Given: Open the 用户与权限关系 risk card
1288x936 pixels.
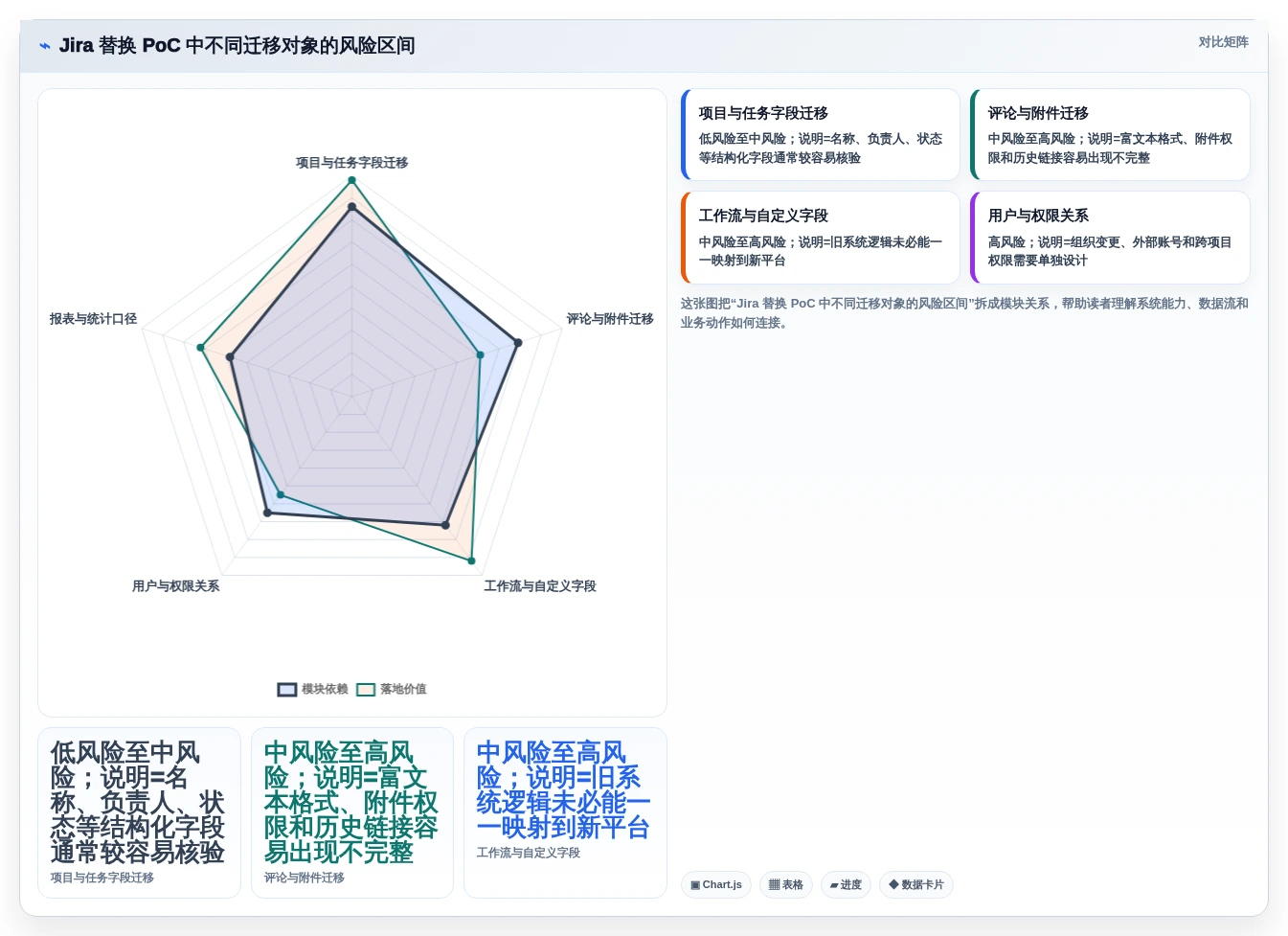Looking at the screenshot, I should tap(1110, 238).
